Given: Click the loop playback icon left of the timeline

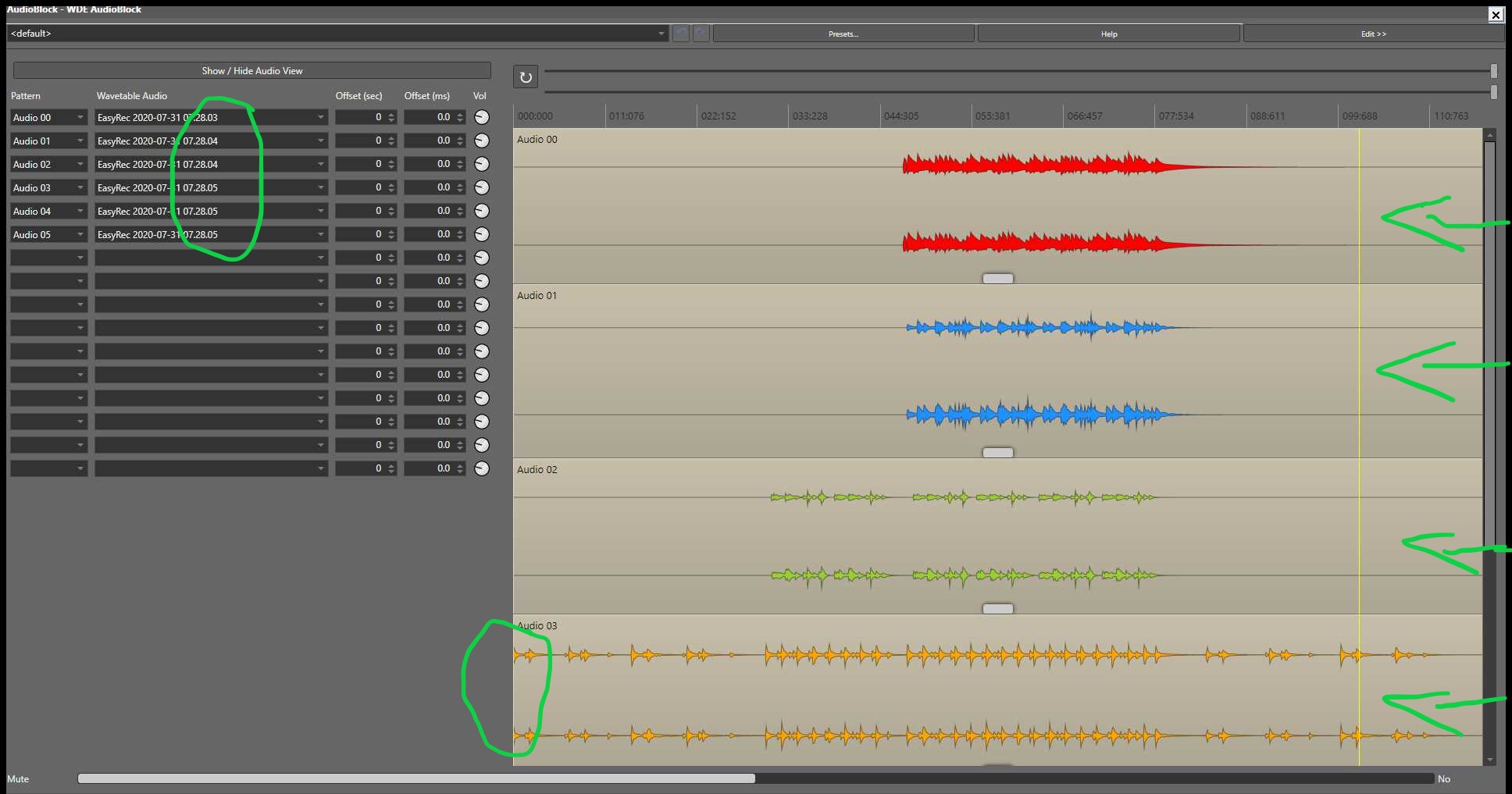Looking at the screenshot, I should [525, 77].
